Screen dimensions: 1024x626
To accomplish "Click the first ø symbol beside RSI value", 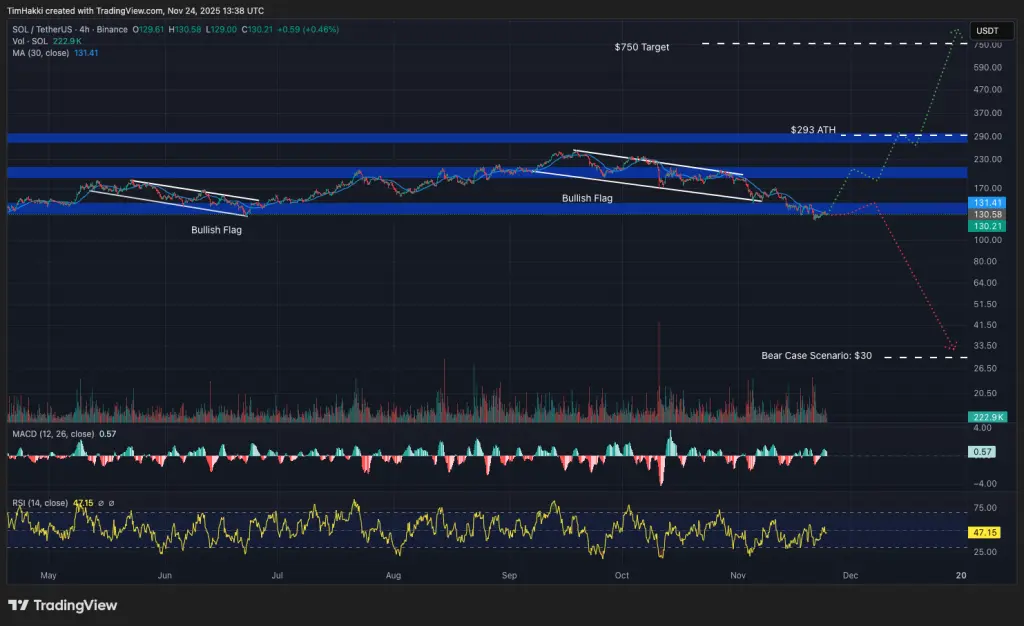I will 100,503.
